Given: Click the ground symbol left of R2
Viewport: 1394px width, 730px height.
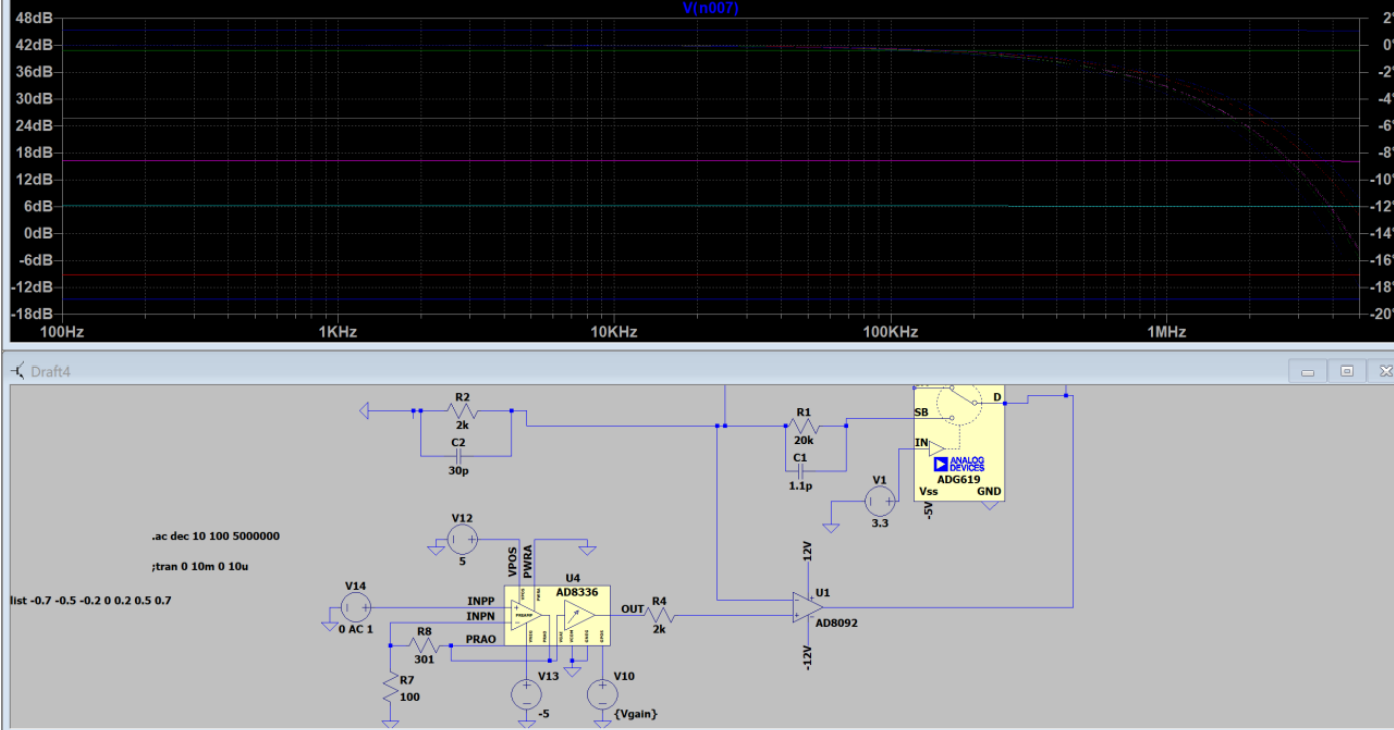Looking at the screenshot, I should coord(365,410).
